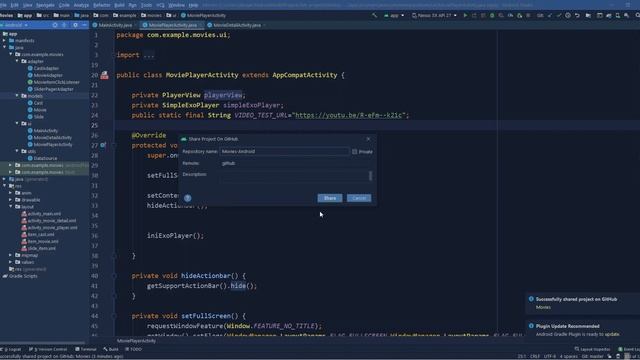Screen dimensions: 640x360
Task: Open the project settings gear in Project panel
Action: coord(75,25)
